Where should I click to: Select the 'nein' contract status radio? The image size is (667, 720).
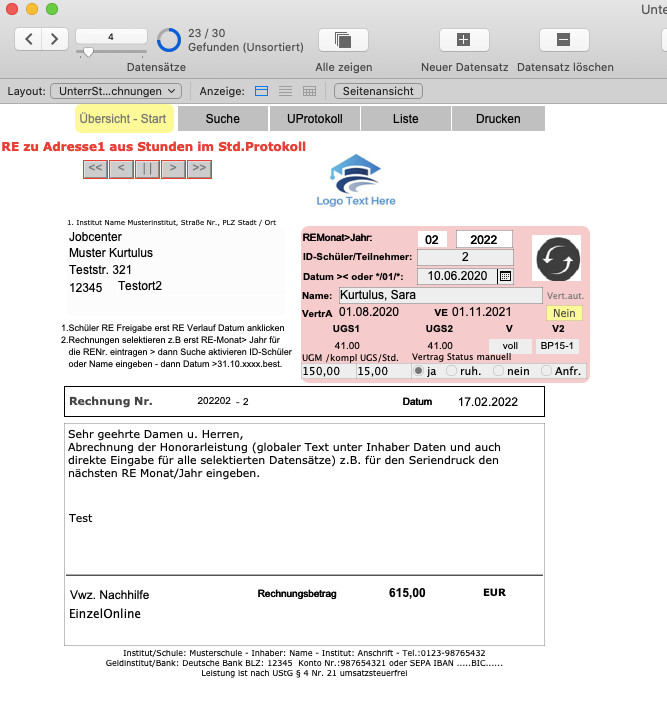click(498, 371)
